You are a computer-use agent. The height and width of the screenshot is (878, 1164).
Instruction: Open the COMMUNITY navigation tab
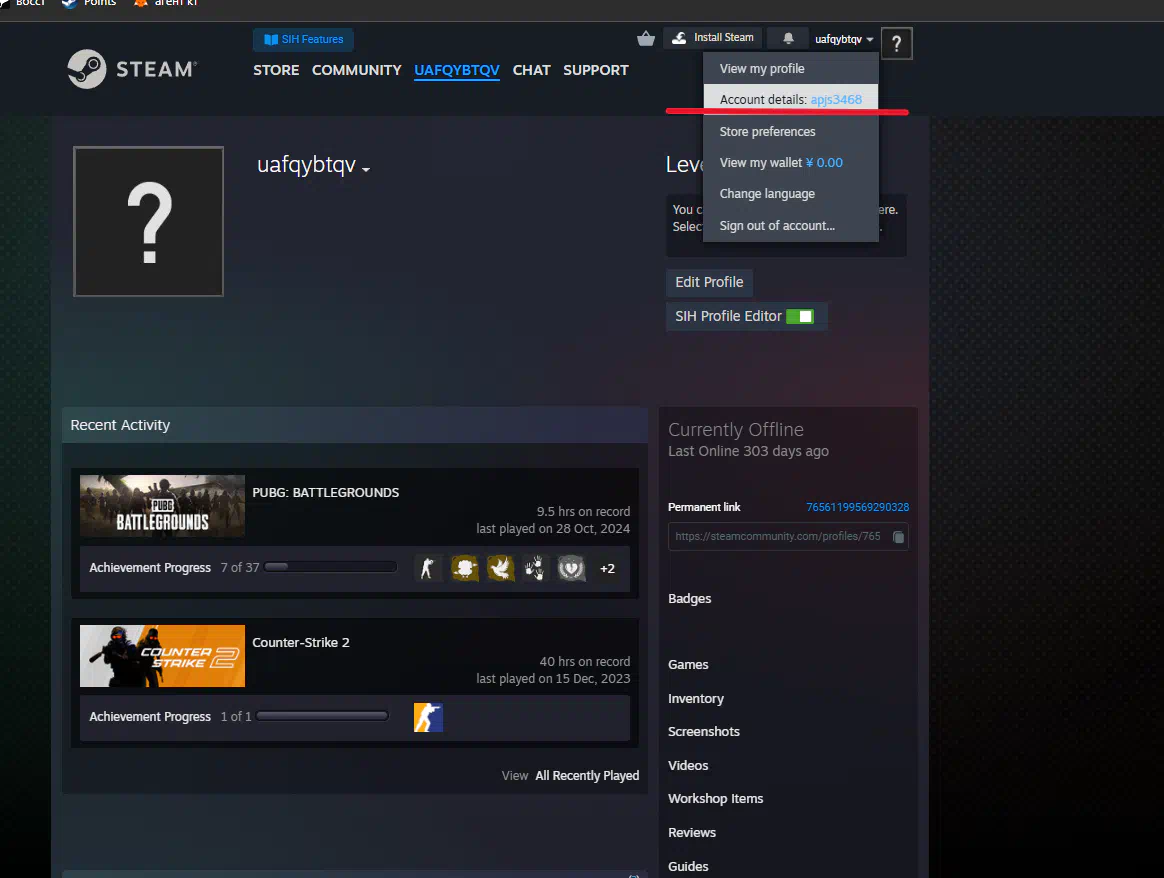(x=356, y=70)
